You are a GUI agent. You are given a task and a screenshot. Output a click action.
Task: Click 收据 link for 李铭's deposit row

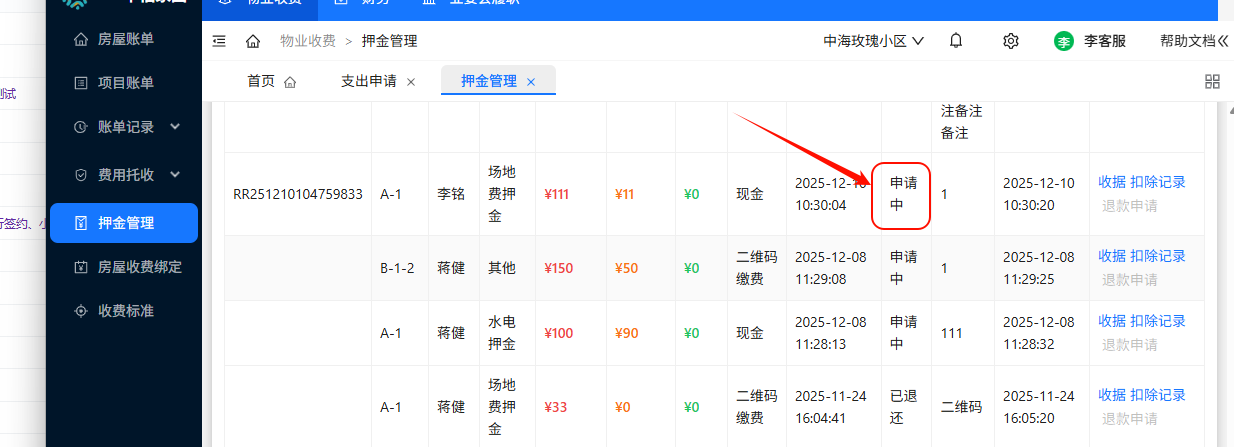click(1111, 182)
